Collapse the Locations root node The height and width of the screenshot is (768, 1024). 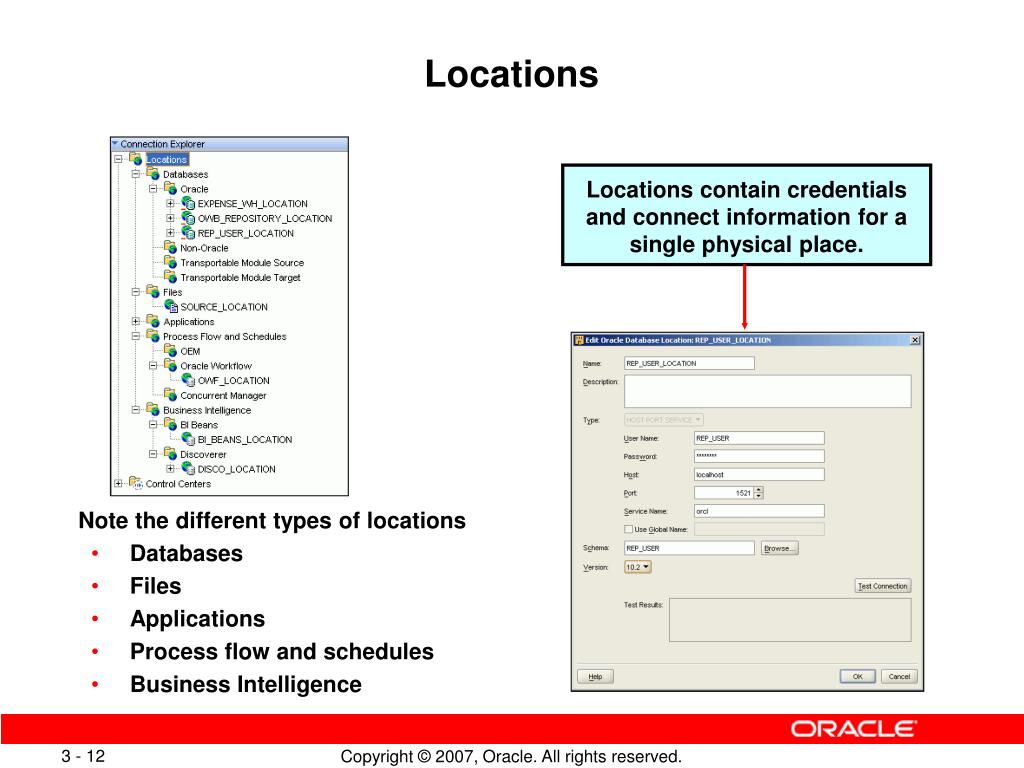point(118,159)
